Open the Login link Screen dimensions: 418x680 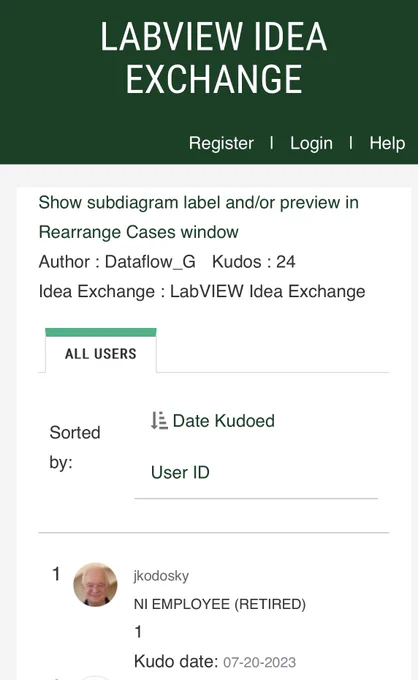(x=311, y=143)
